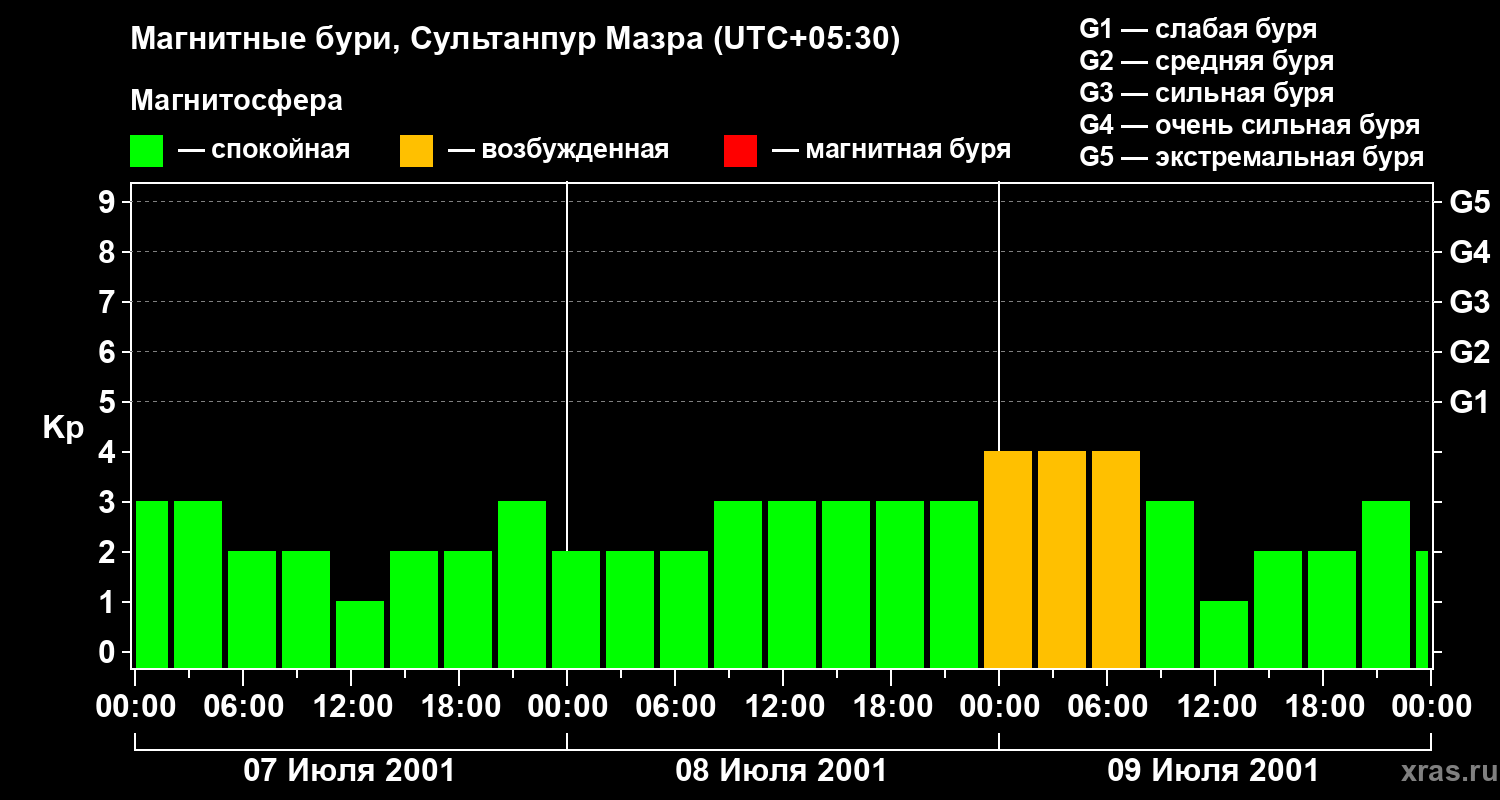Select the "08 Июля 2001" date label
The width and height of the screenshot is (1500, 800).
[782, 771]
